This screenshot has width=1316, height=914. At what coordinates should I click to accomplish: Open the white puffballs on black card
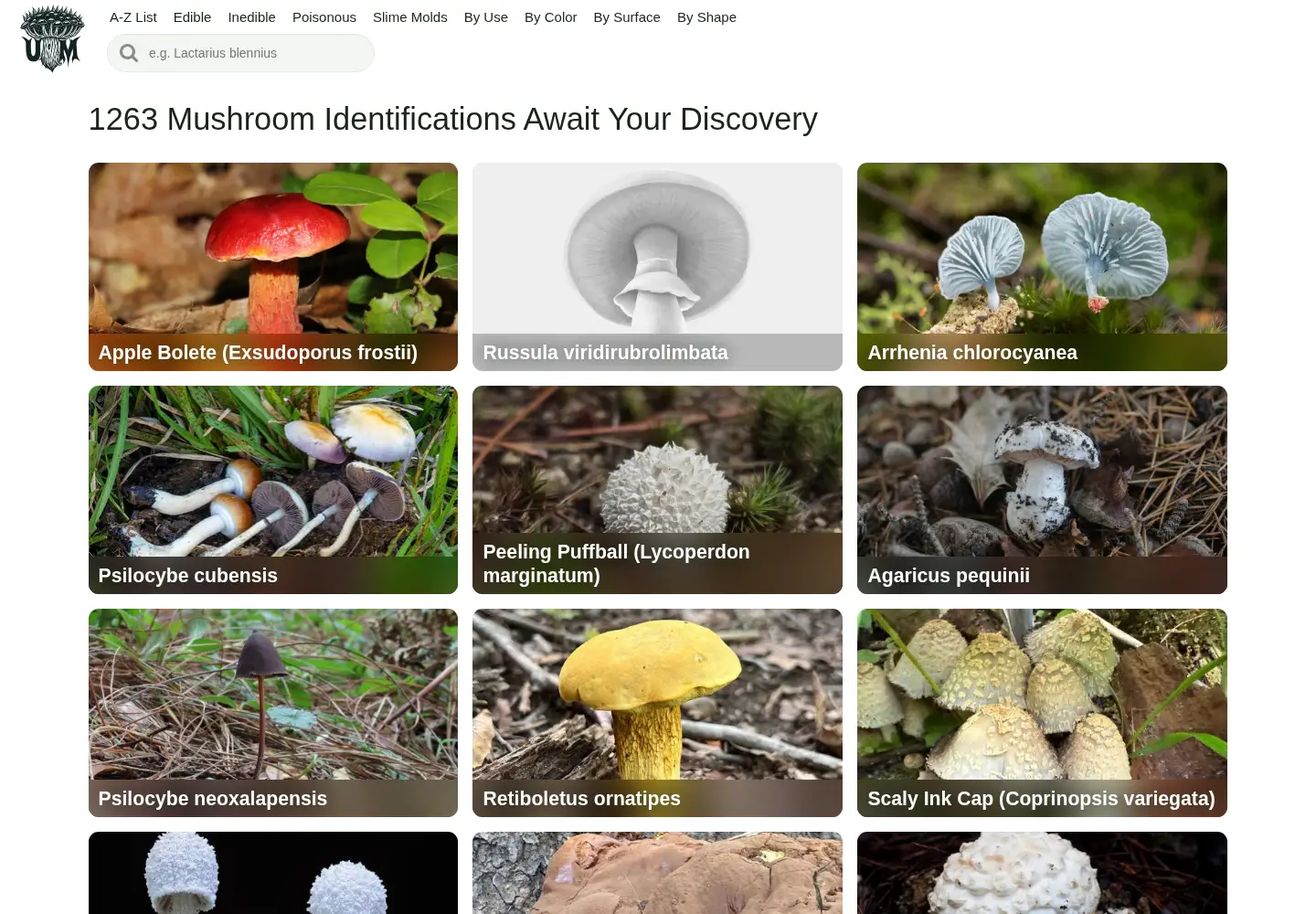(273, 873)
